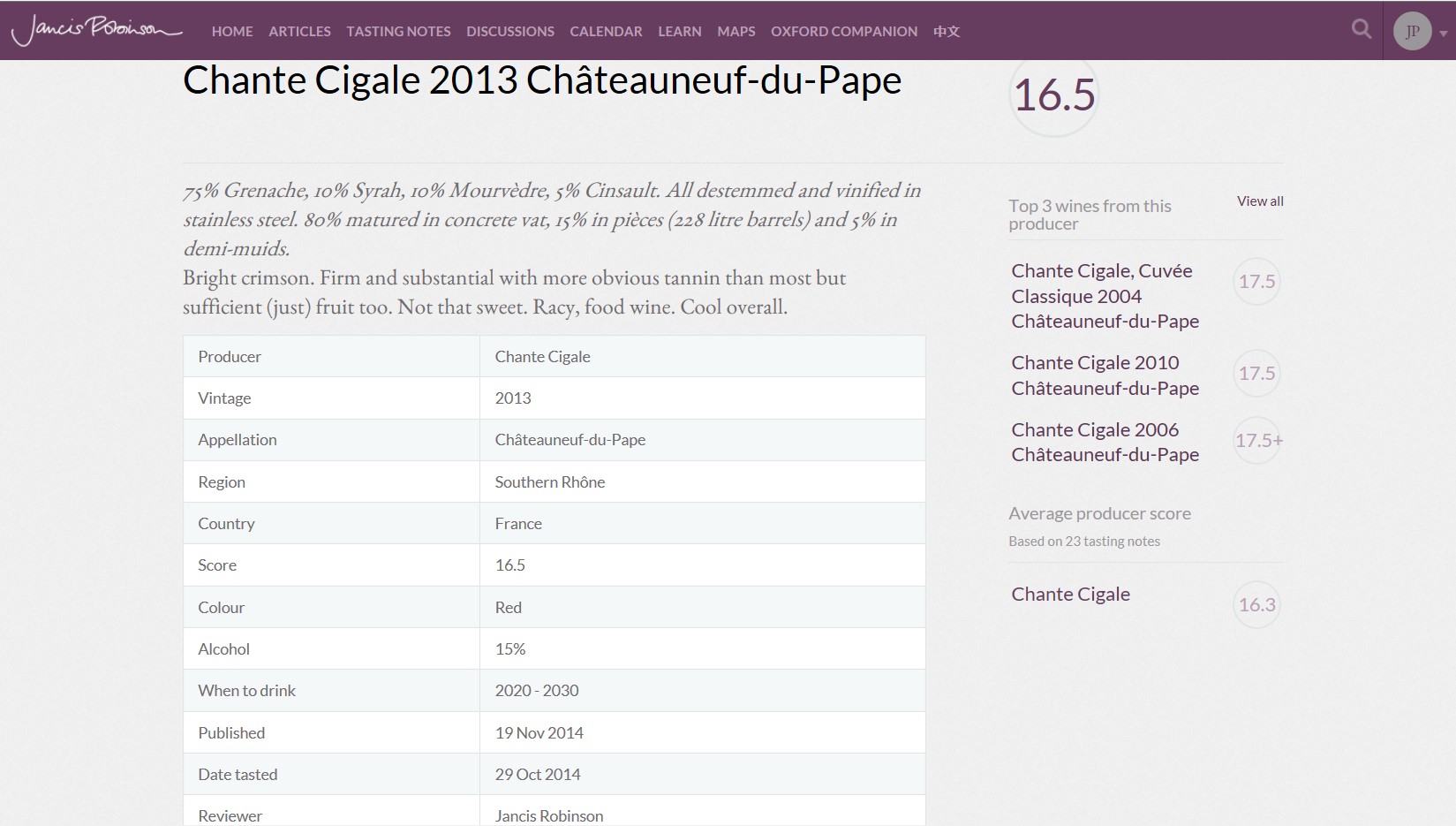This screenshot has width=1456, height=826.
Task: Click the score value 16.5 in table
Action: coord(509,565)
